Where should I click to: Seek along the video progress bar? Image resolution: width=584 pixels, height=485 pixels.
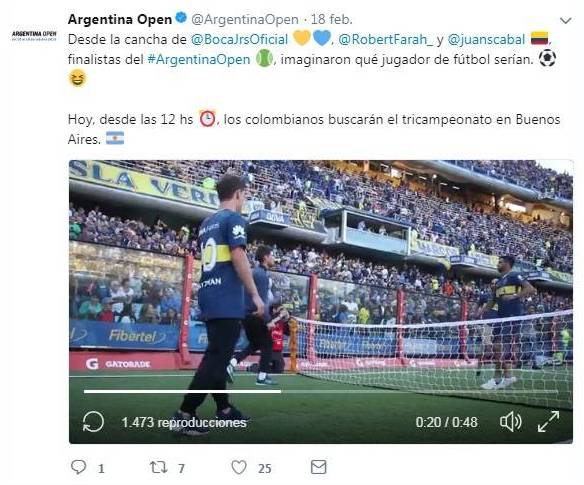point(321,392)
